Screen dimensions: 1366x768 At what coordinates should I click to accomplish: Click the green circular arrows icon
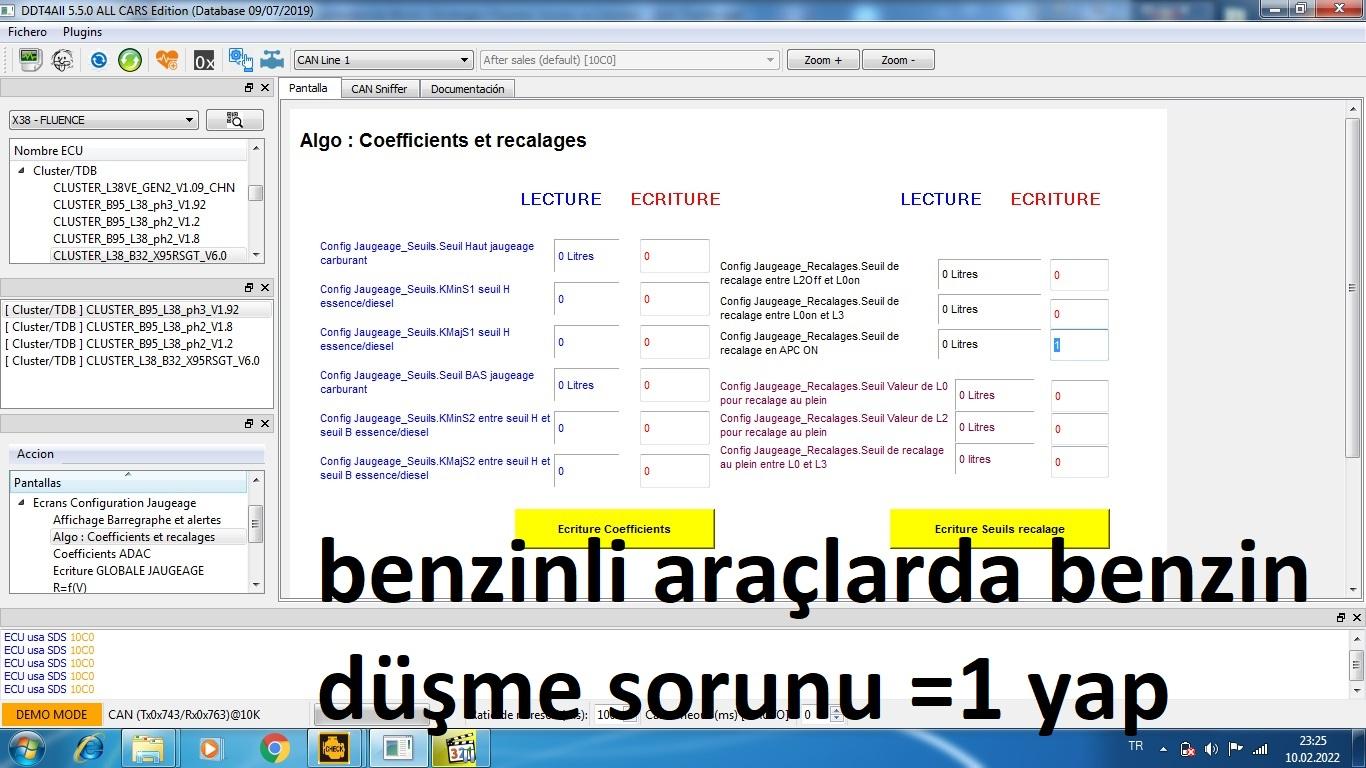tap(130, 60)
